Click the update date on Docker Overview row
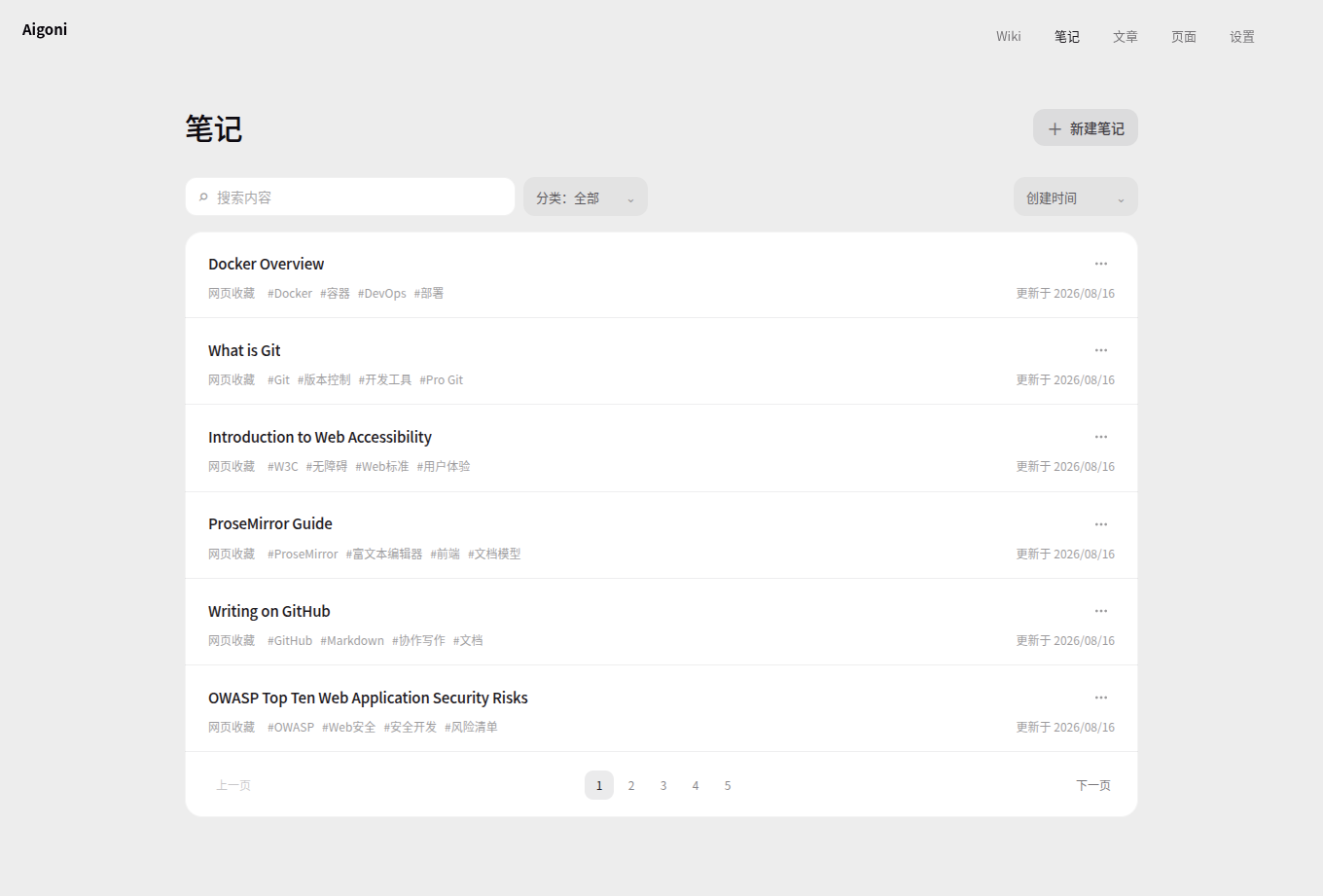Viewport: 1323px width, 896px height. [x=1065, y=293]
